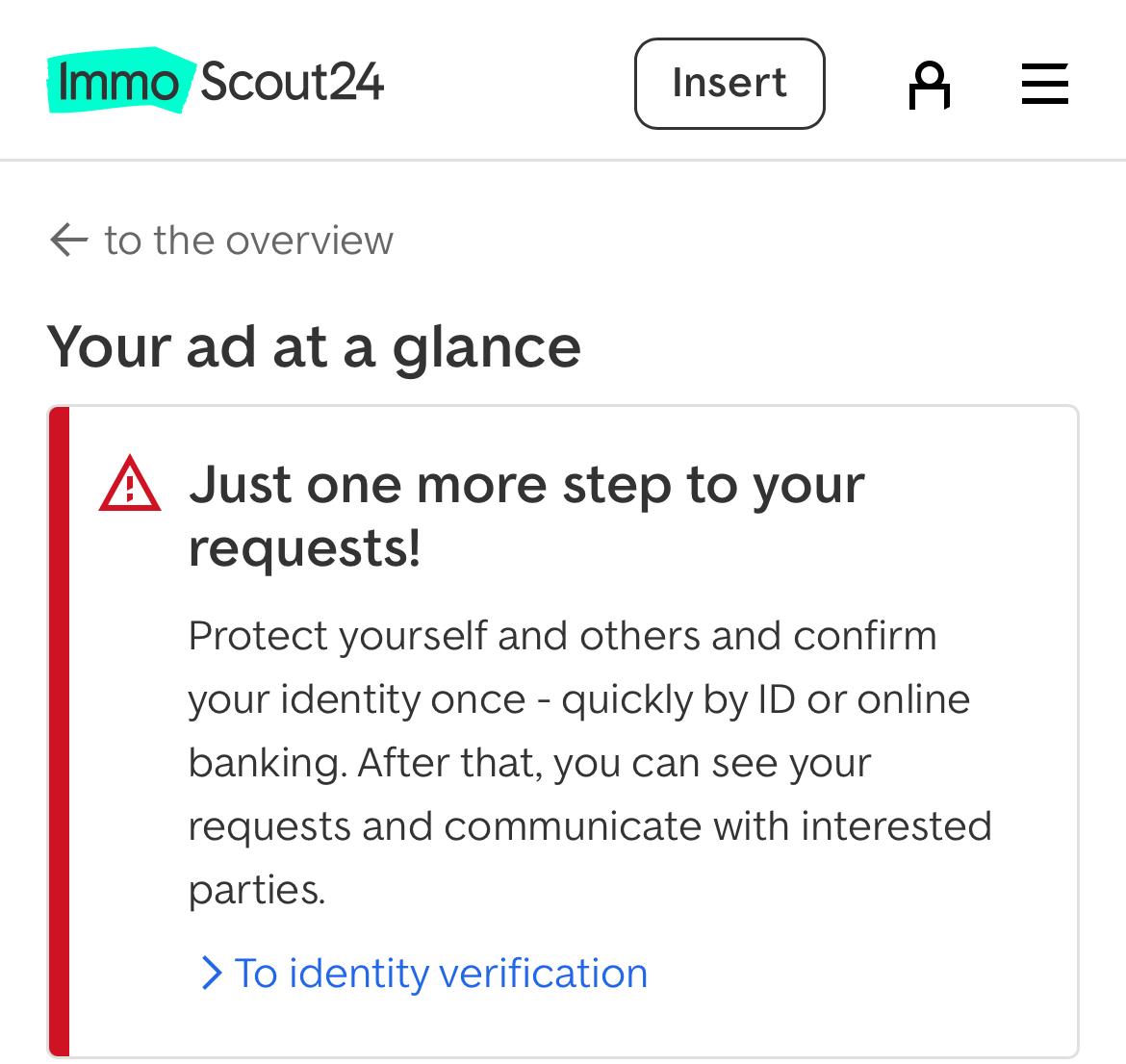
Task: Click the 'Just one more step' alert title
Action: 526,484
